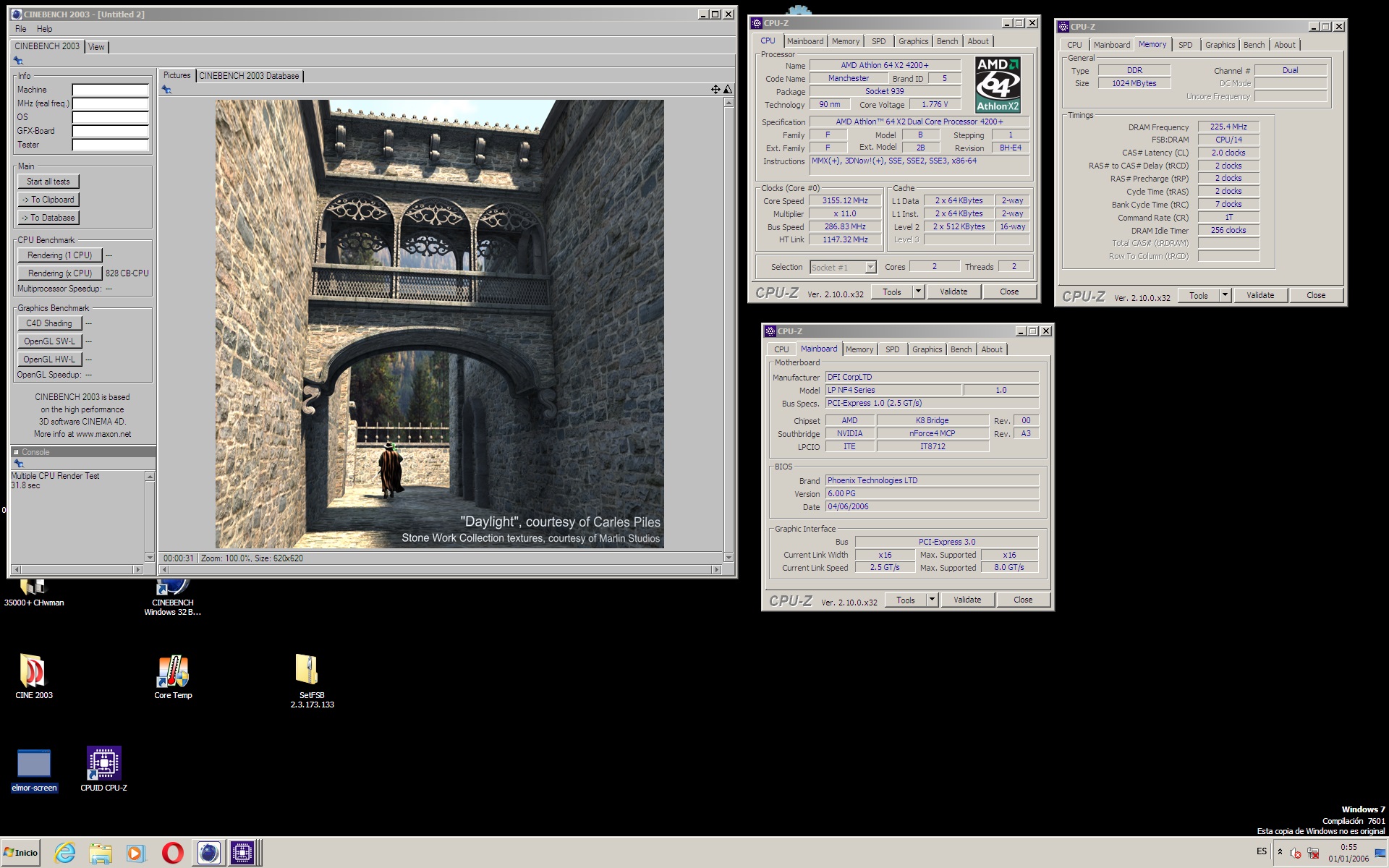Open Windows Explorer from the taskbar
This screenshot has height=868, width=1389.
tap(101, 853)
